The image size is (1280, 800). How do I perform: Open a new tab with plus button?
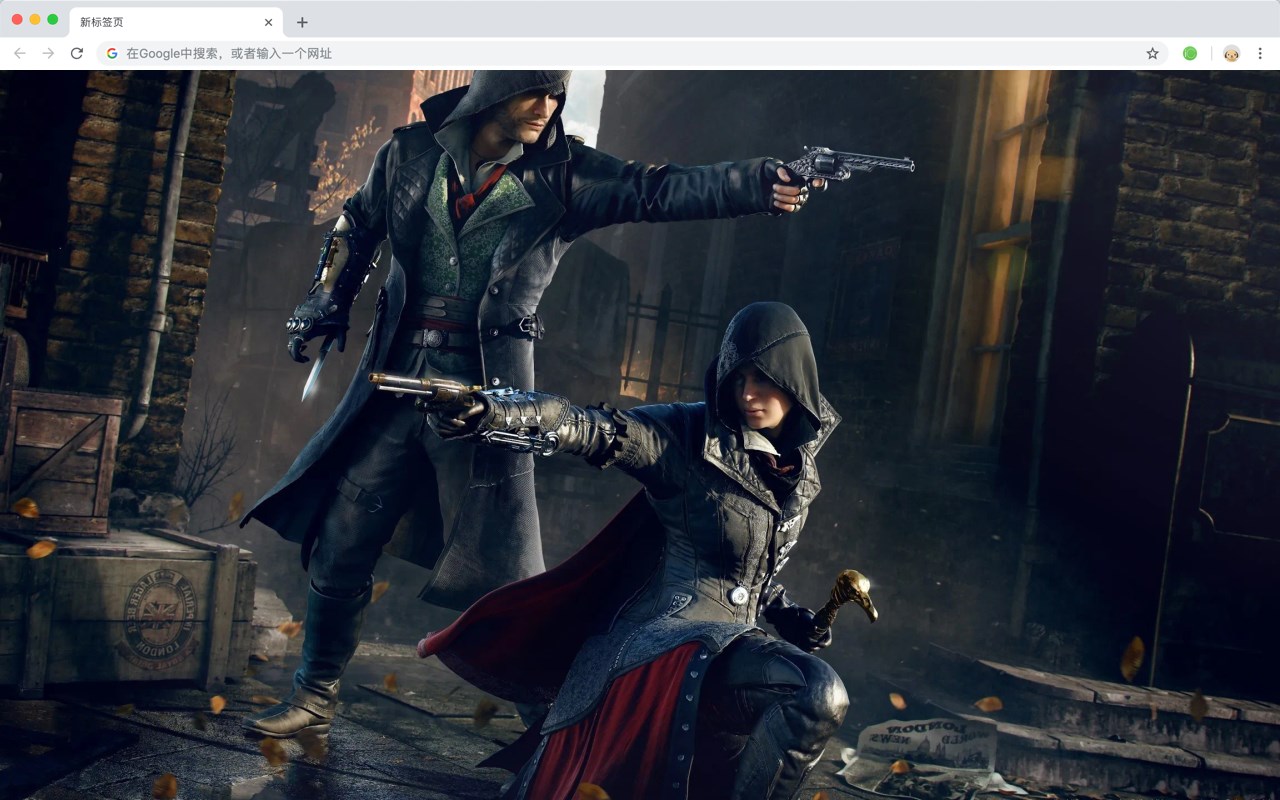pyautogui.click(x=302, y=22)
